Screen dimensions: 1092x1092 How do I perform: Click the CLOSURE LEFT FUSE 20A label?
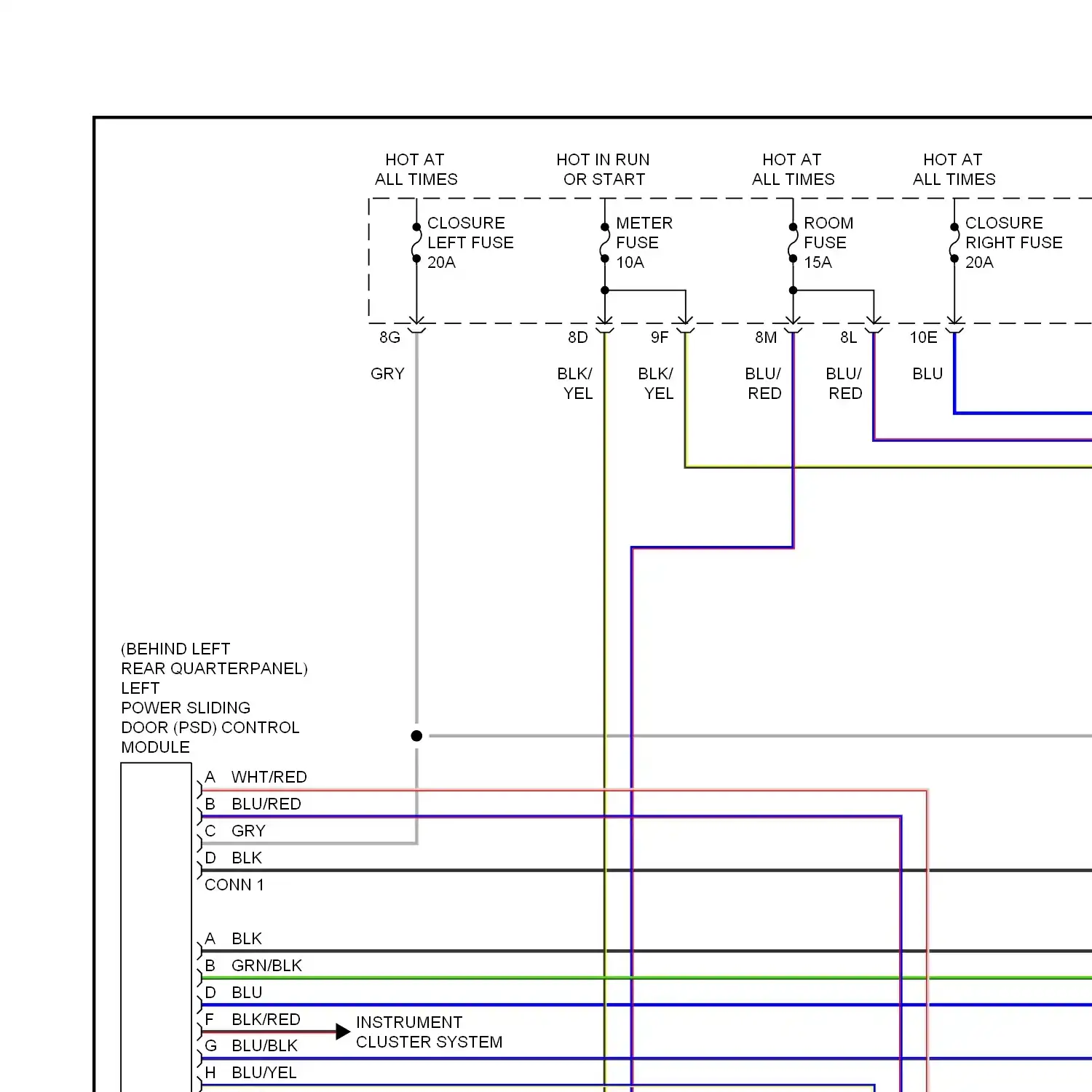470,242
